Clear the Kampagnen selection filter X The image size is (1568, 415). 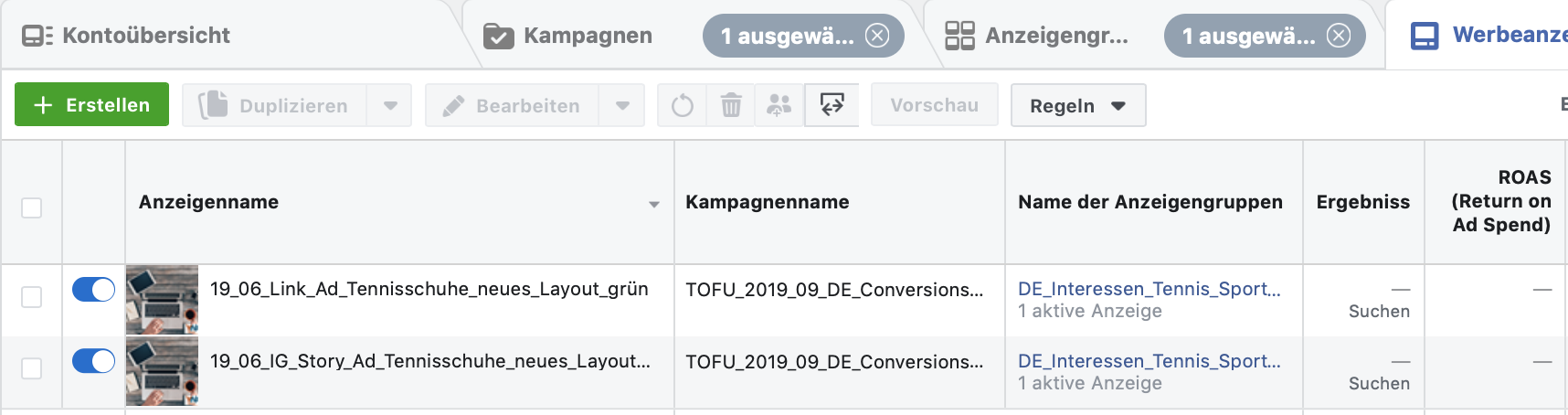877,36
